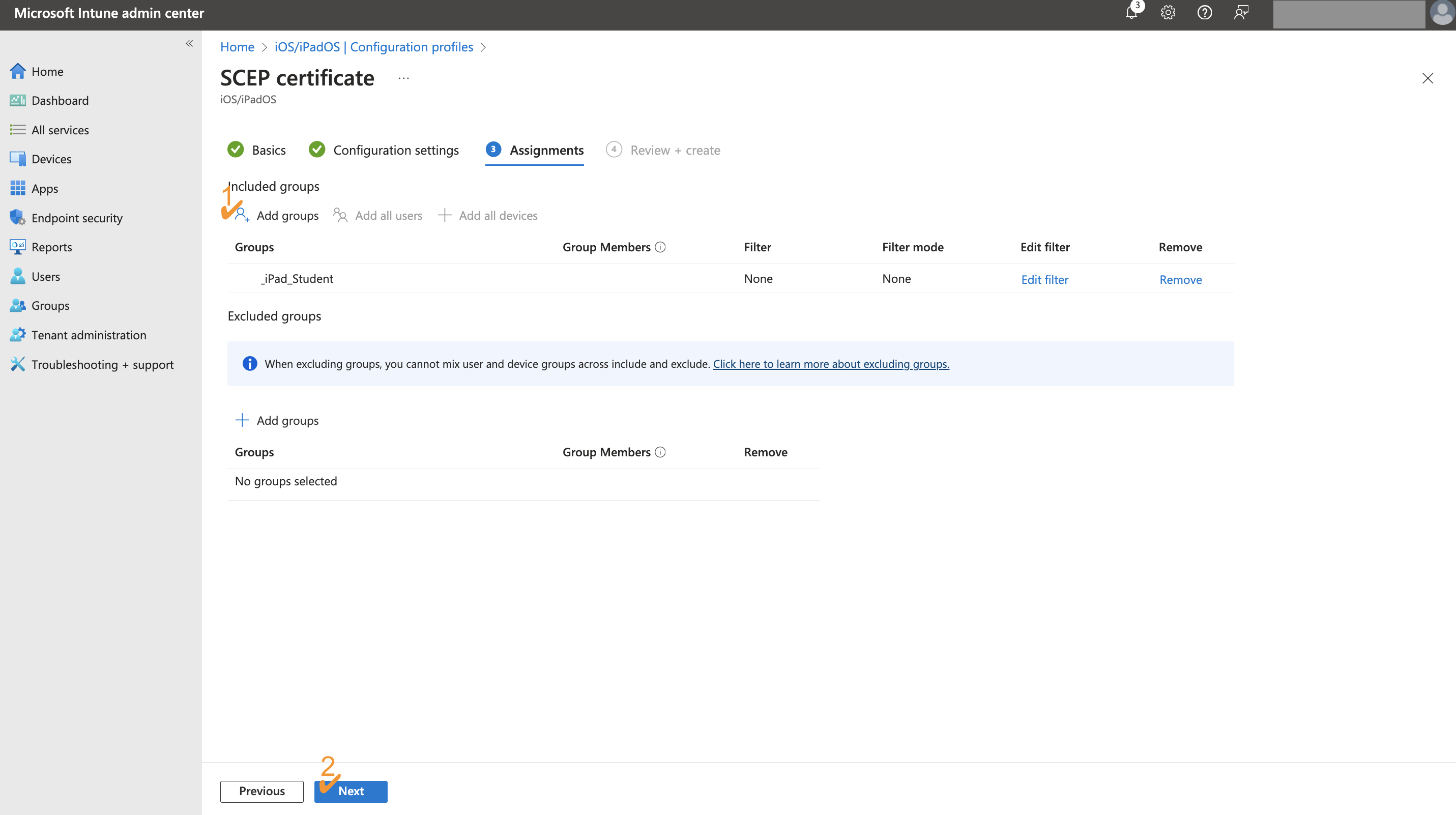Open the notifications bell
Image resolution: width=1456 pixels, height=815 pixels.
[1131, 12]
